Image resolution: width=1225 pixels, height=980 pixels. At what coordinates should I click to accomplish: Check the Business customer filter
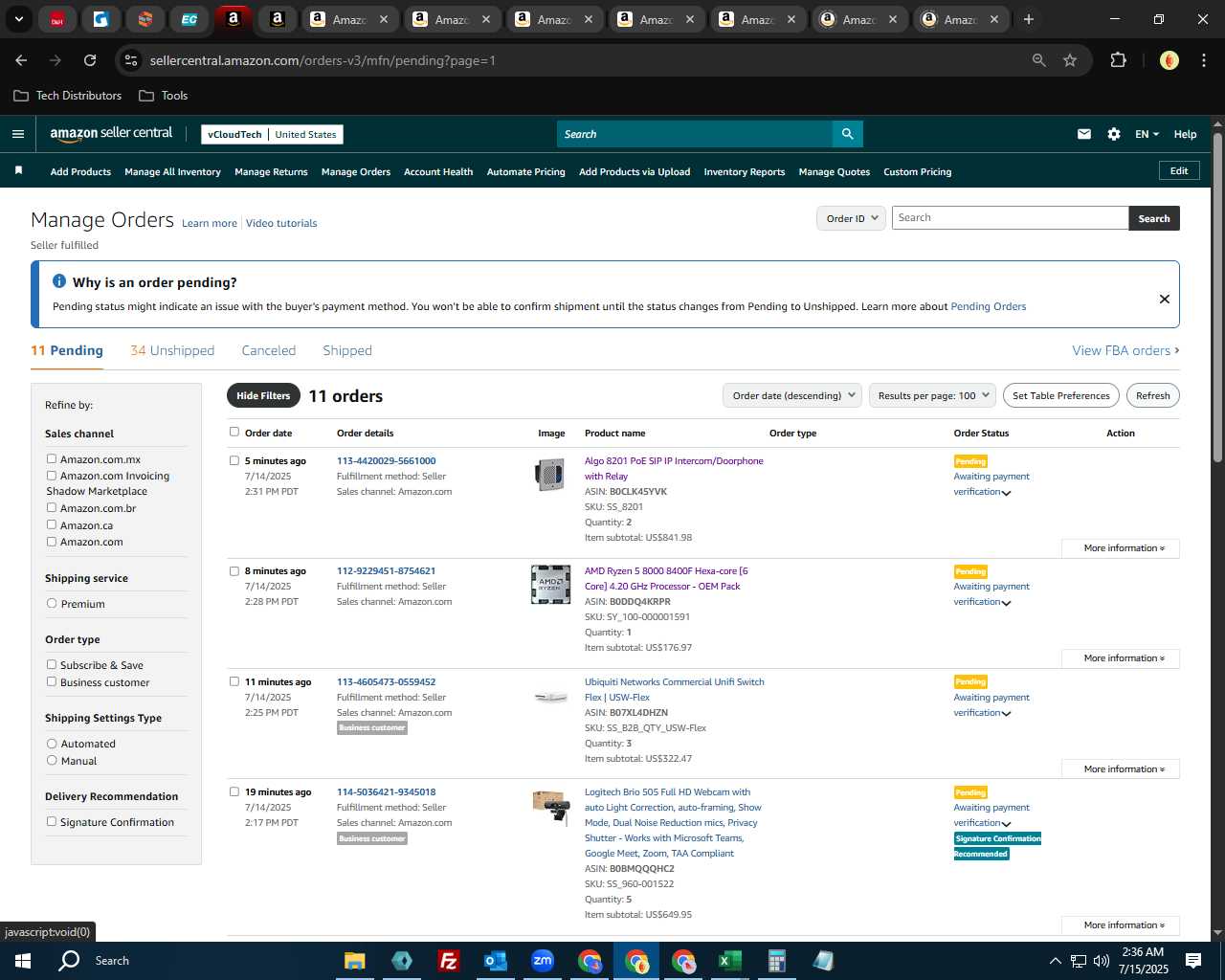tap(52, 681)
